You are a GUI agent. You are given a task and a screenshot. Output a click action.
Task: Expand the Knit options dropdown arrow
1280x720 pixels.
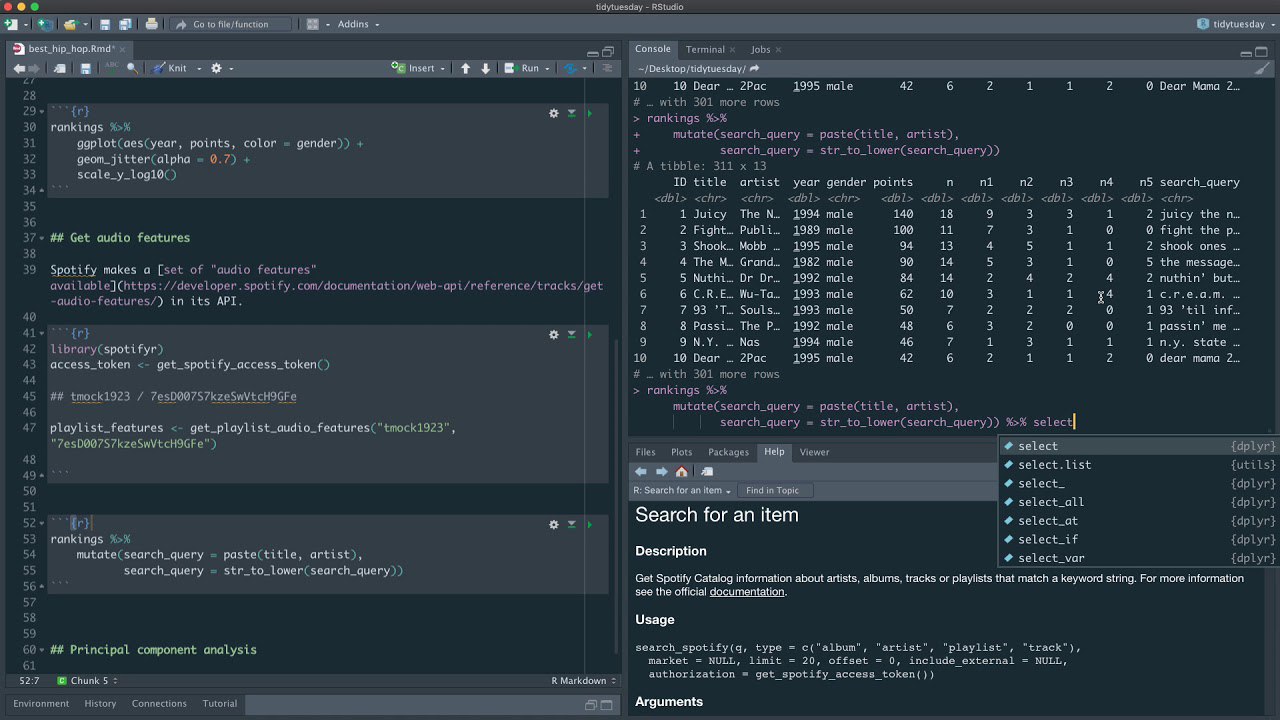199,68
